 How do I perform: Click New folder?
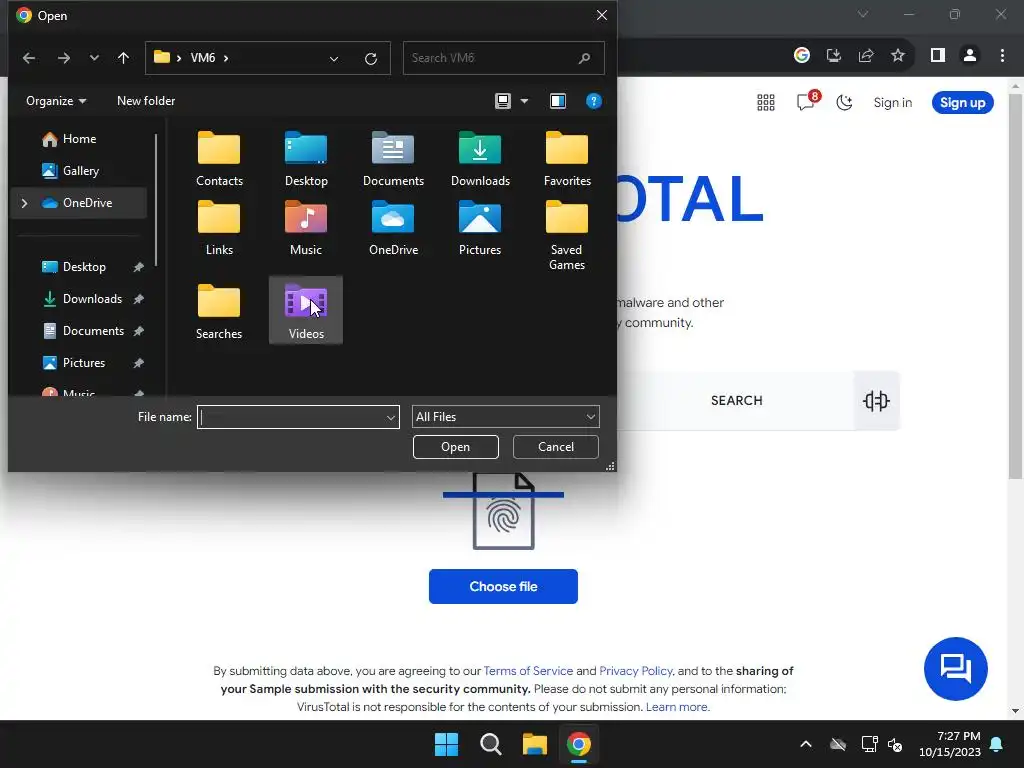pyautogui.click(x=146, y=101)
